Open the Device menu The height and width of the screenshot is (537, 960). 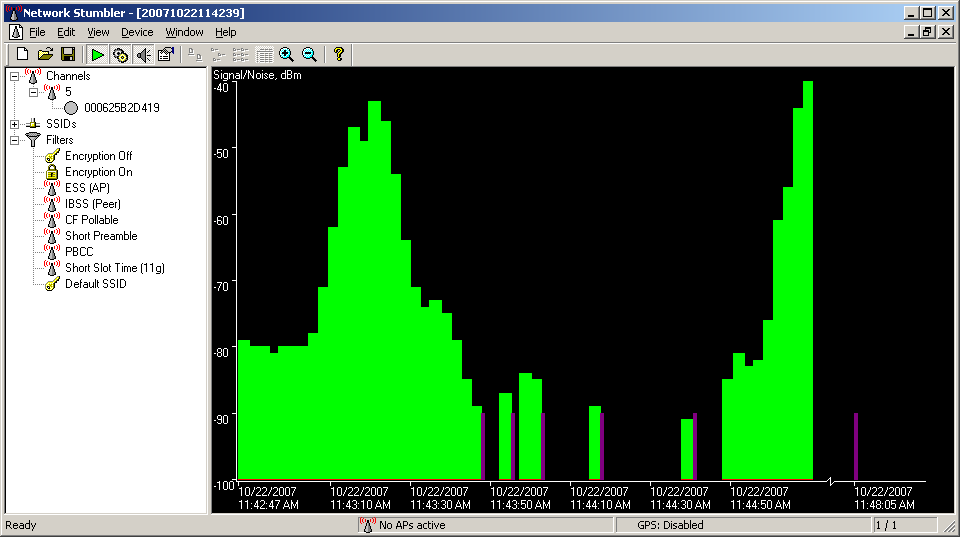[x=137, y=32]
